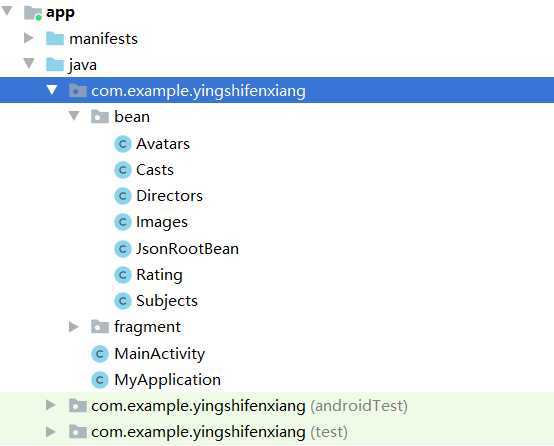This screenshot has height=446, width=554.
Task: Click the Casts class icon
Action: point(123,170)
